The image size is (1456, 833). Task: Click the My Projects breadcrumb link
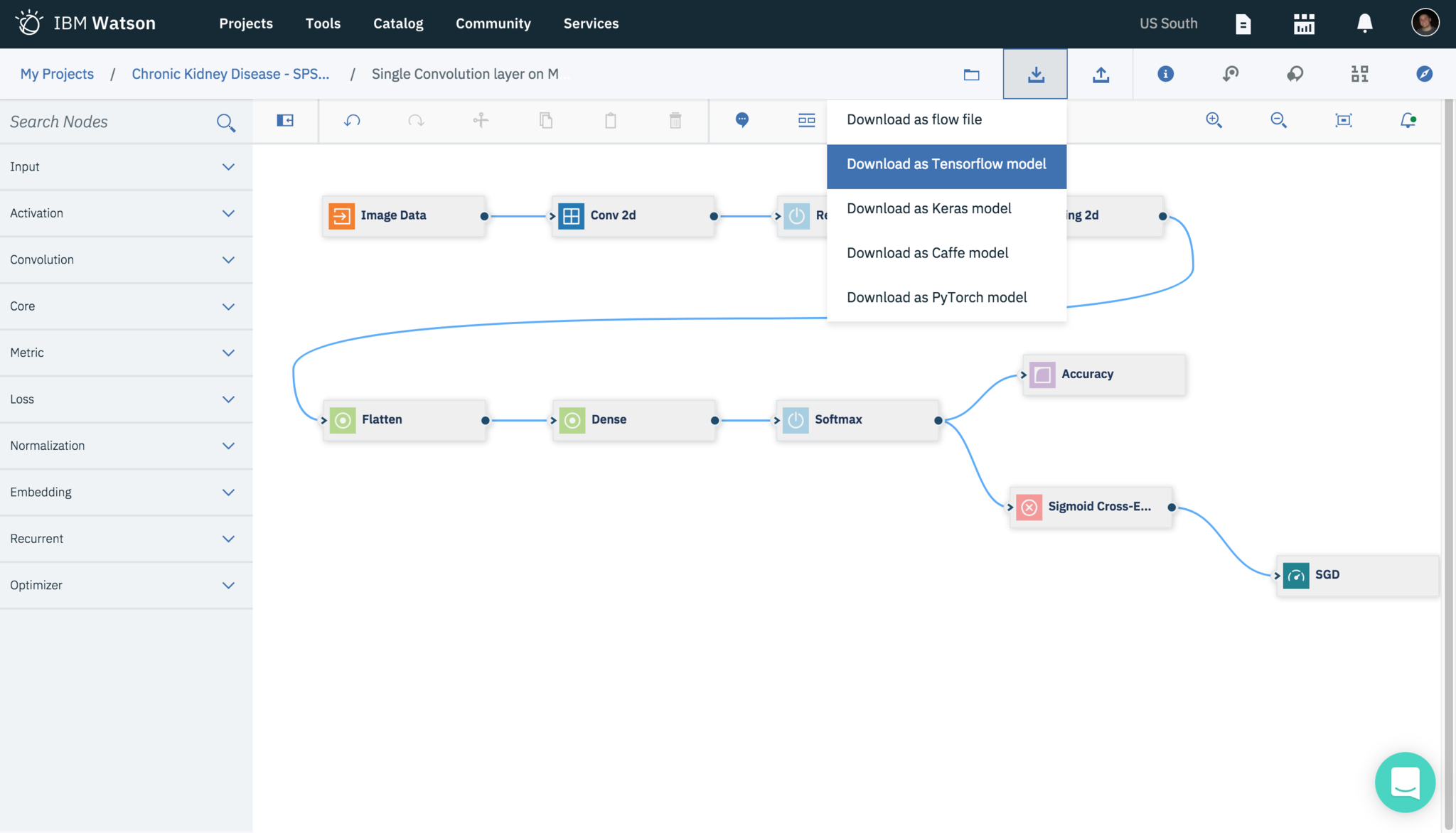(57, 73)
